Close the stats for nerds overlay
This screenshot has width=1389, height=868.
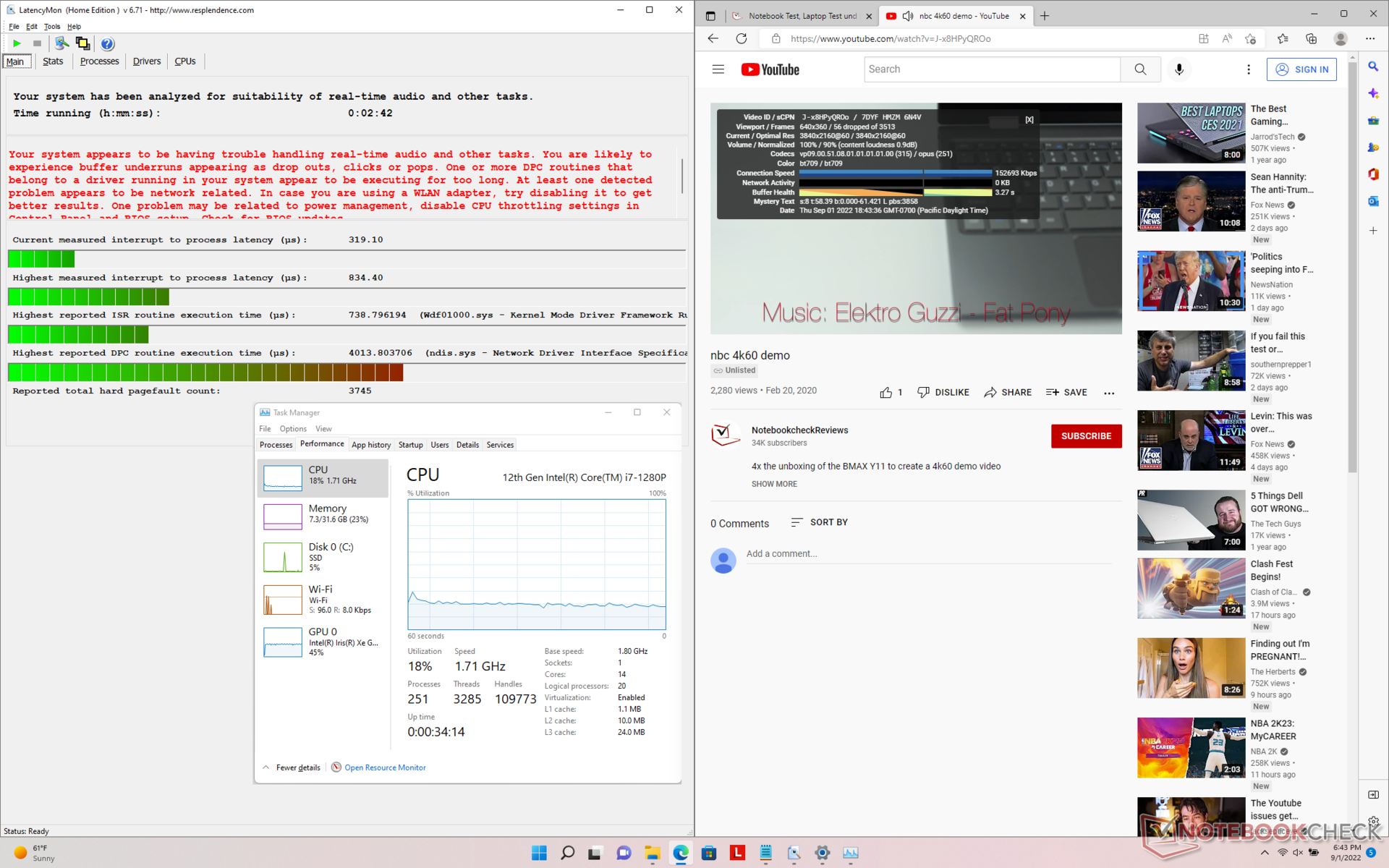click(1029, 120)
